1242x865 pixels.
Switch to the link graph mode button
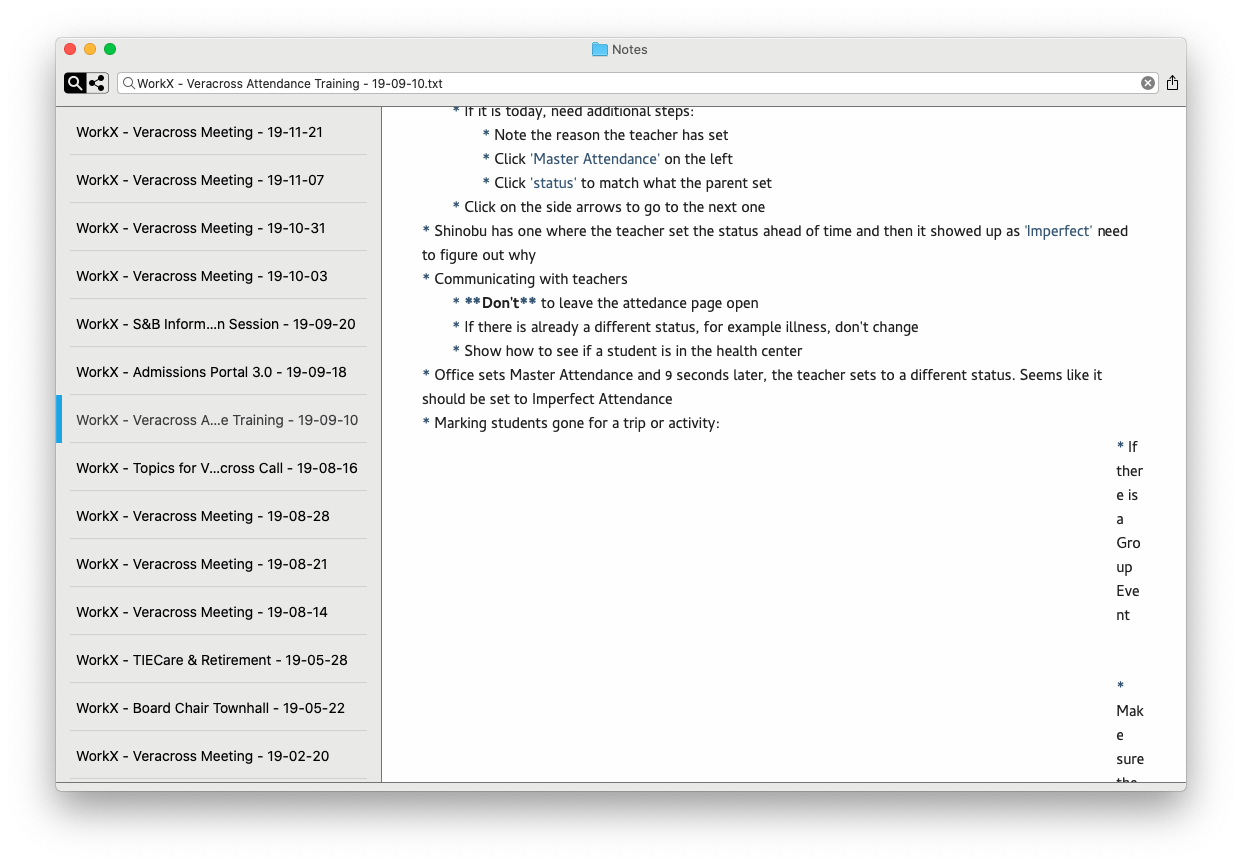pyautogui.click(x=97, y=83)
